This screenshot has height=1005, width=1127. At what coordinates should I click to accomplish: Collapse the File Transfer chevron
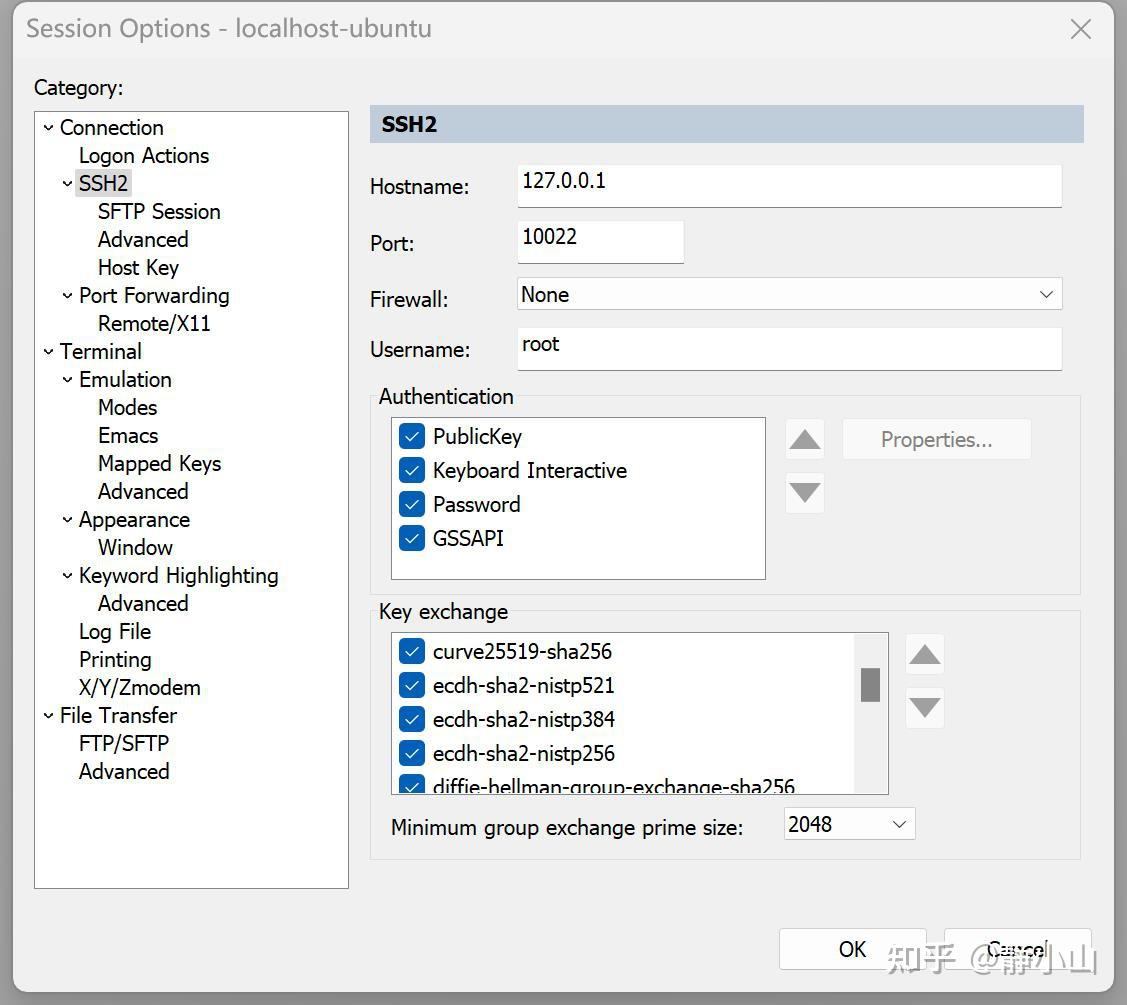coord(48,716)
